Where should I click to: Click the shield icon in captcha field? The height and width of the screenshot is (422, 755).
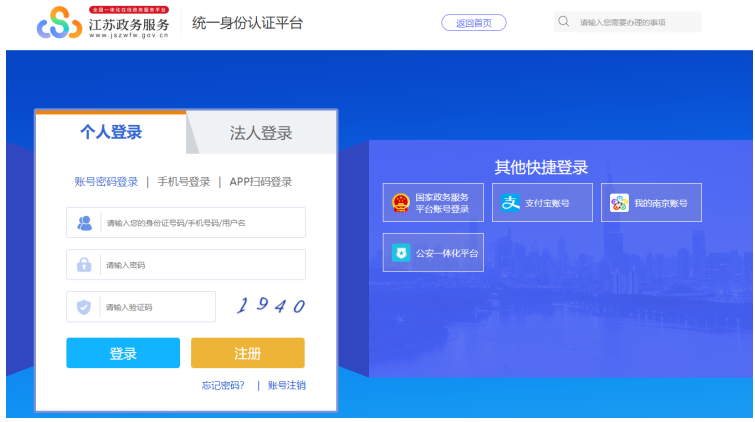[x=84, y=307]
